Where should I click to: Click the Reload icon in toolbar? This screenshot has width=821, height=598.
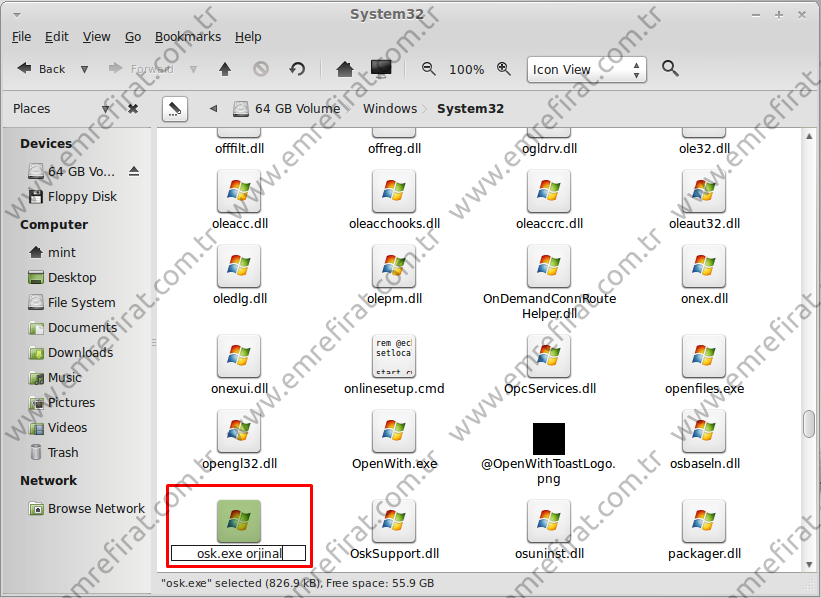[x=297, y=69]
